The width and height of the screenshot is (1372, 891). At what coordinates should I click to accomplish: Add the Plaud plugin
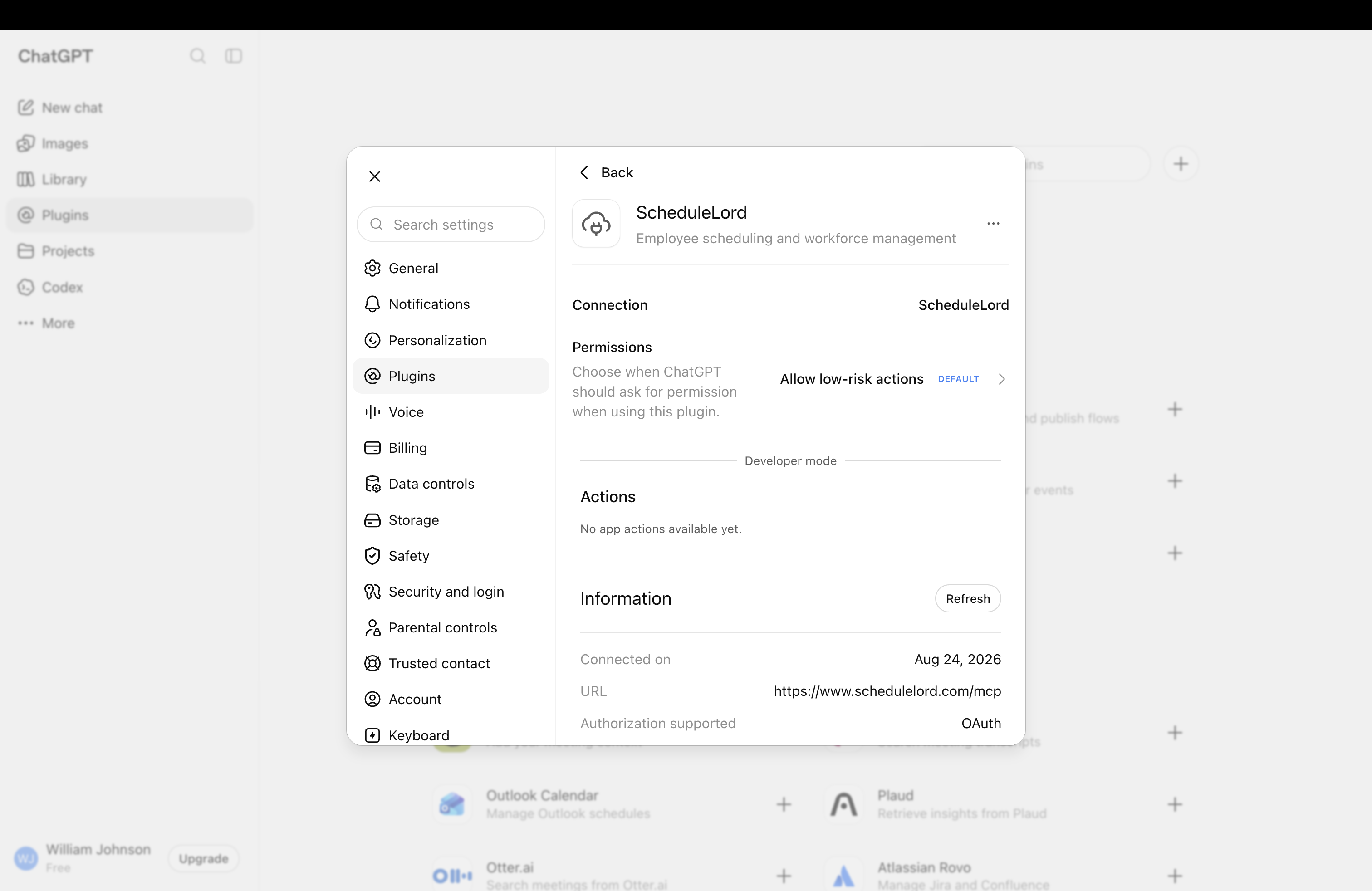[x=1175, y=804]
